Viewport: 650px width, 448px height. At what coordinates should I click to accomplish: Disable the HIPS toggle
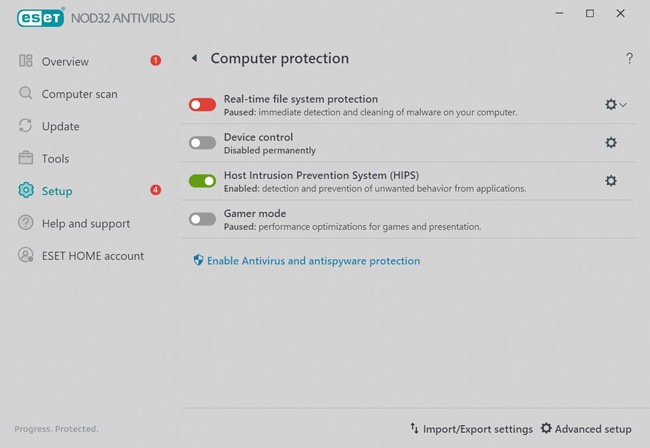[x=202, y=181]
